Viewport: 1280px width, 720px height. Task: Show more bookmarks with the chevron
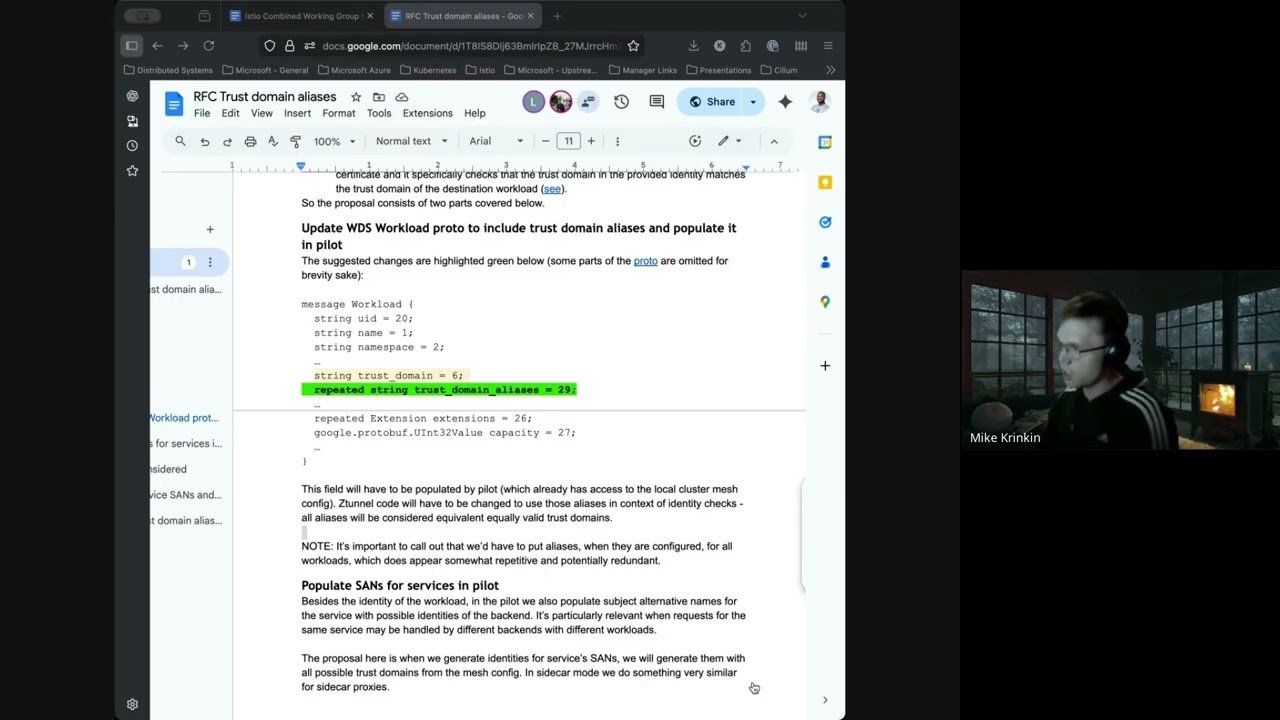830,70
